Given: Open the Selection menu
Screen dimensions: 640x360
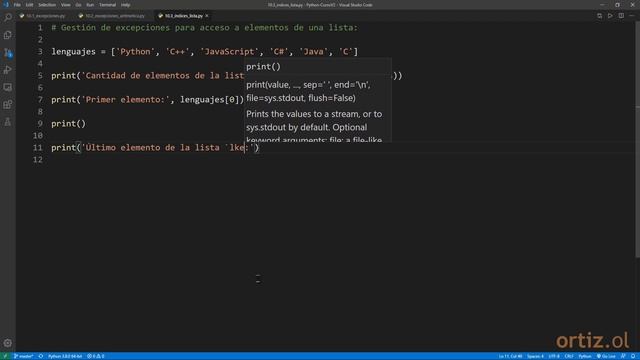Looking at the screenshot, I should pyautogui.click(x=47, y=5).
